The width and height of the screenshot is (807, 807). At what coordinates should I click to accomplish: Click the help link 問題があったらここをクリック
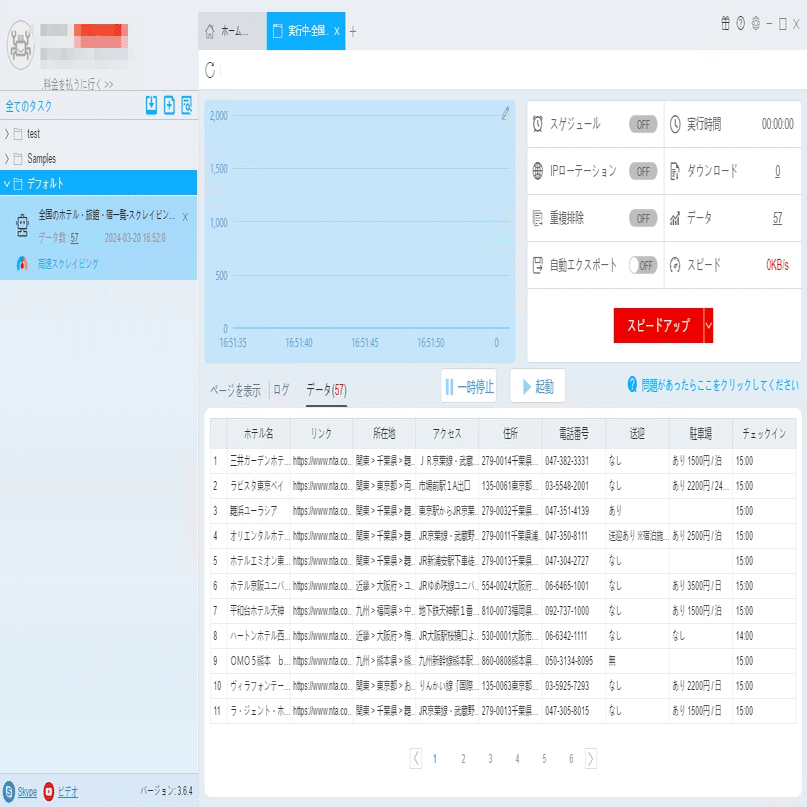(720, 384)
